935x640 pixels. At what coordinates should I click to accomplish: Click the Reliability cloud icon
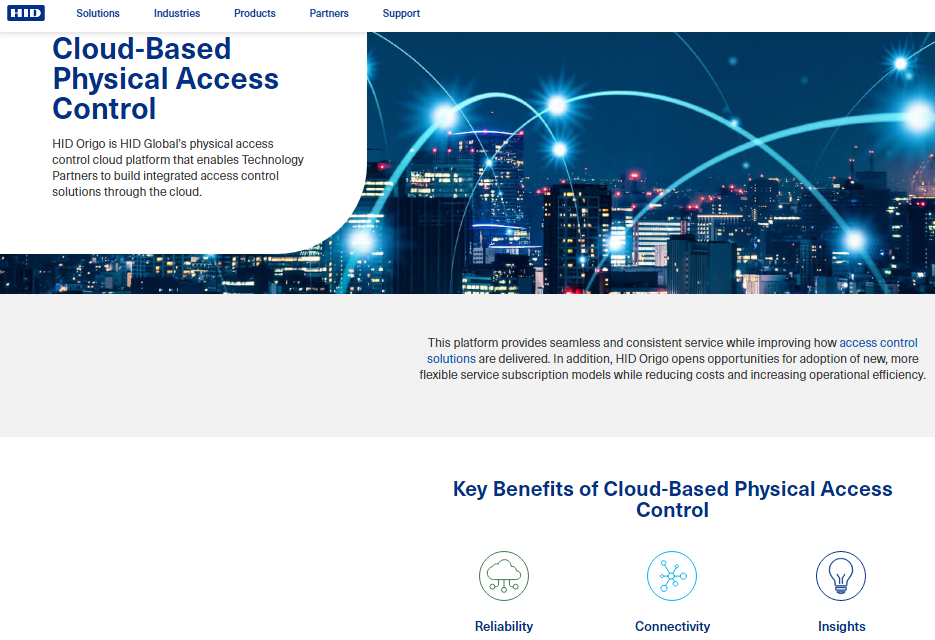click(x=504, y=576)
